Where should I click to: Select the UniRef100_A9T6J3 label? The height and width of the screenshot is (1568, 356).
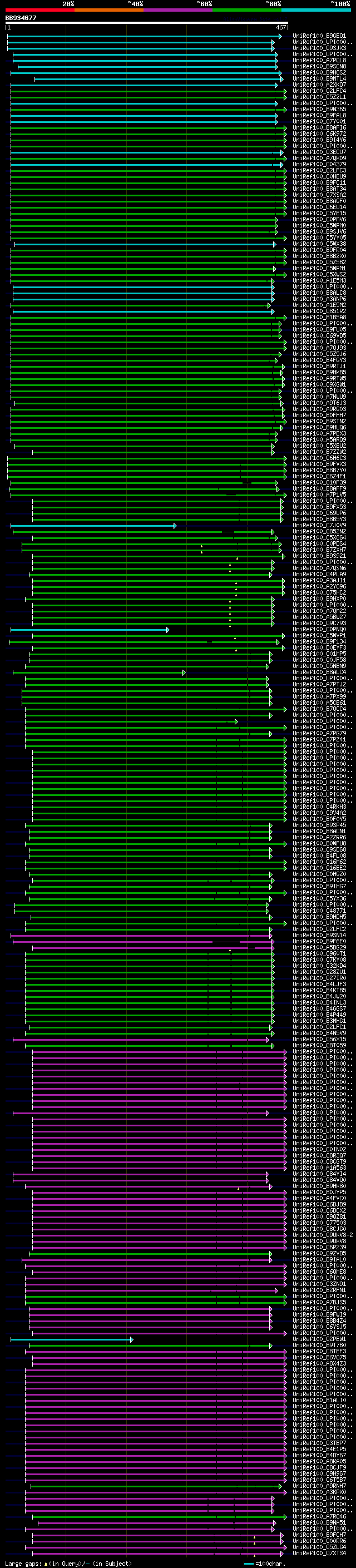point(319,403)
